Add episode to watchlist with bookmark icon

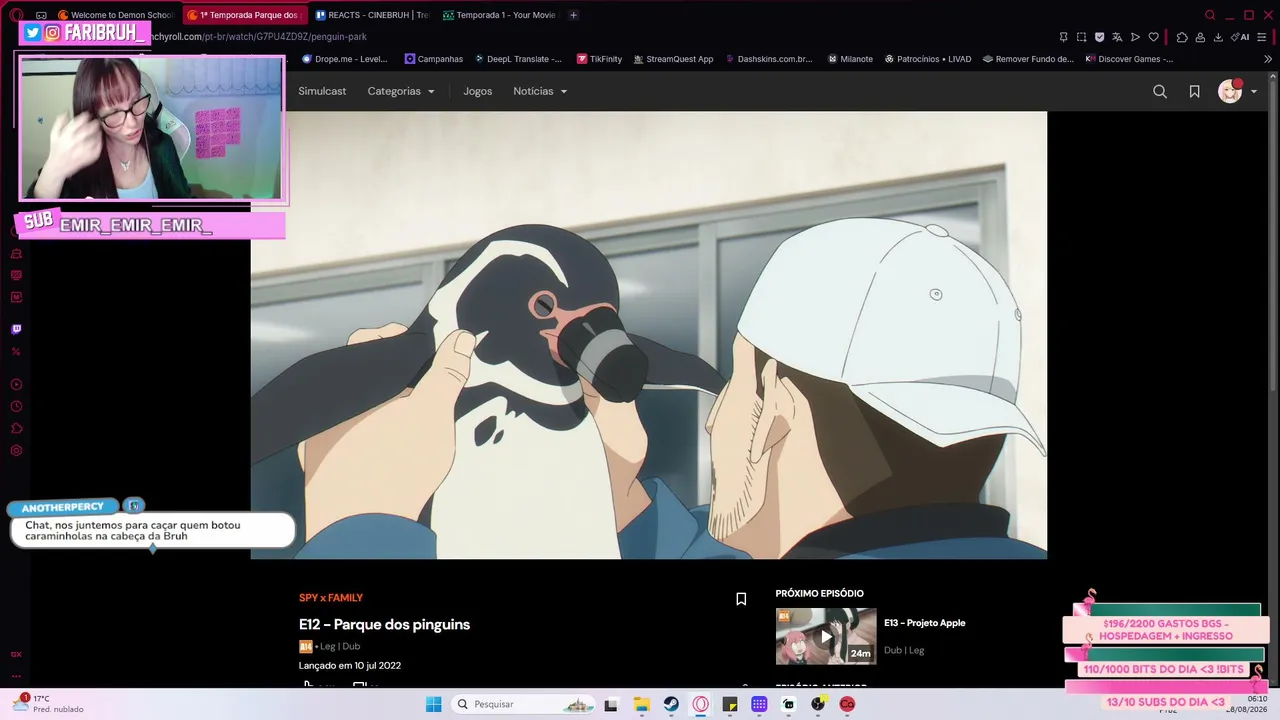pyautogui.click(x=741, y=599)
